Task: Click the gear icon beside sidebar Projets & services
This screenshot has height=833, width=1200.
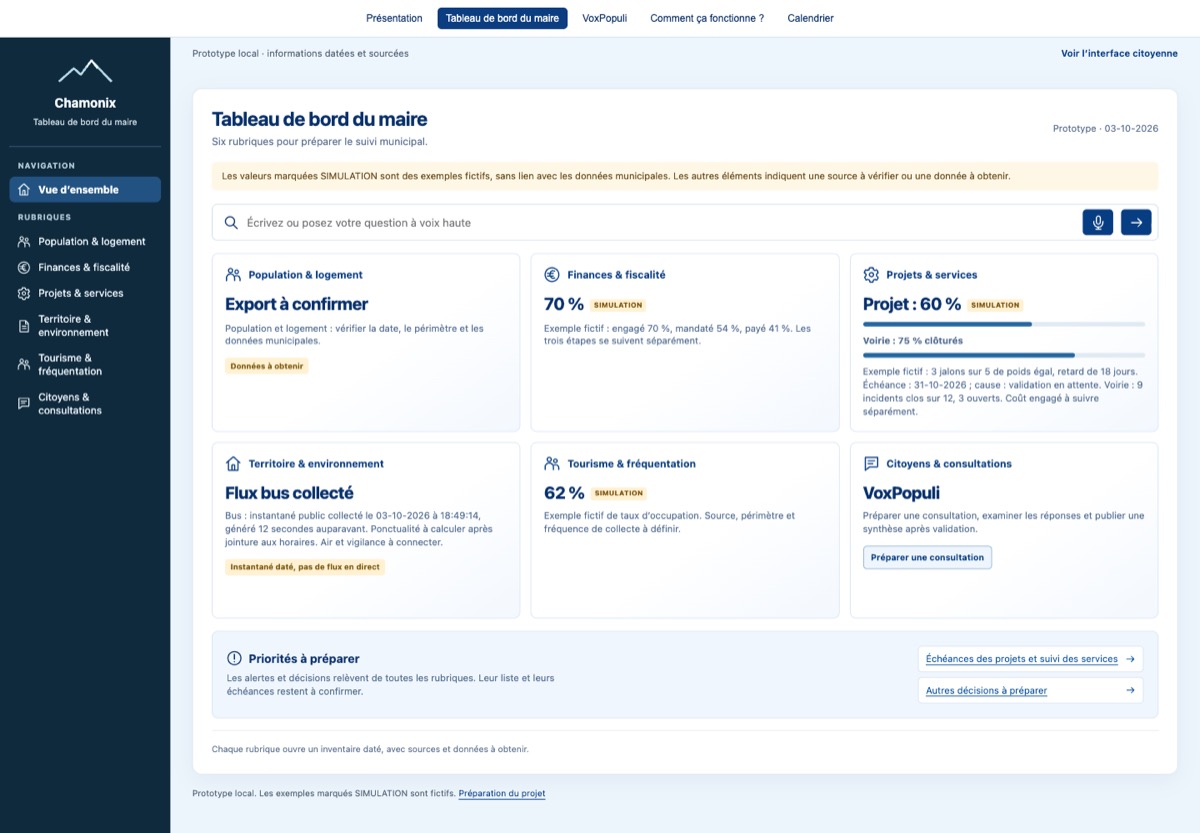Action: pos(24,293)
